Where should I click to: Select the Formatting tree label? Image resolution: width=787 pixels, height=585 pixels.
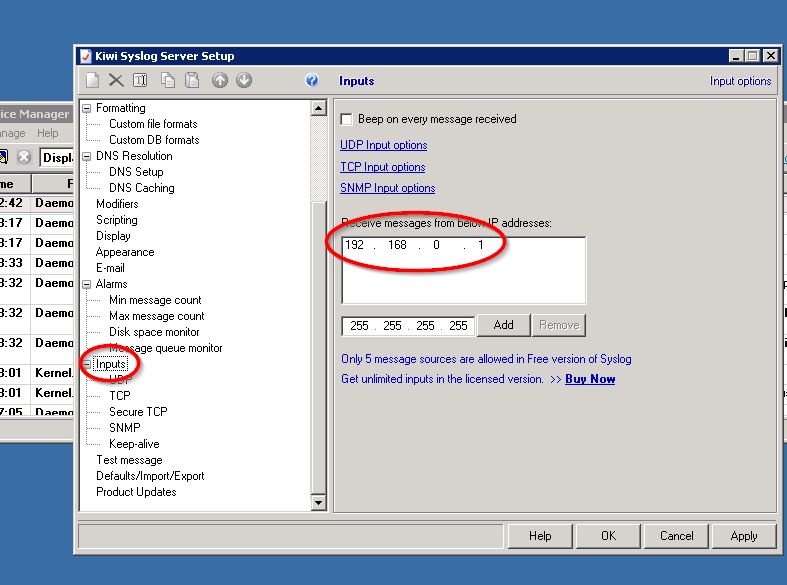coord(120,108)
